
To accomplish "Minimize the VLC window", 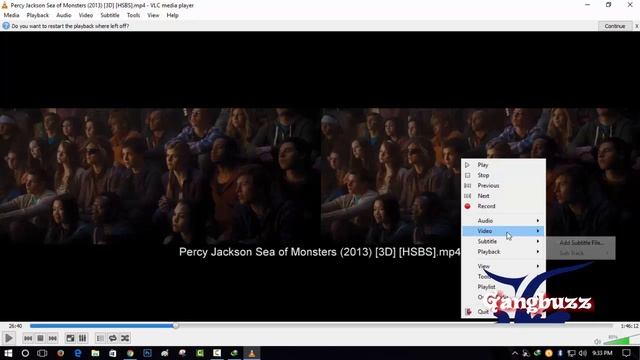I will pyautogui.click(x=587, y=5).
